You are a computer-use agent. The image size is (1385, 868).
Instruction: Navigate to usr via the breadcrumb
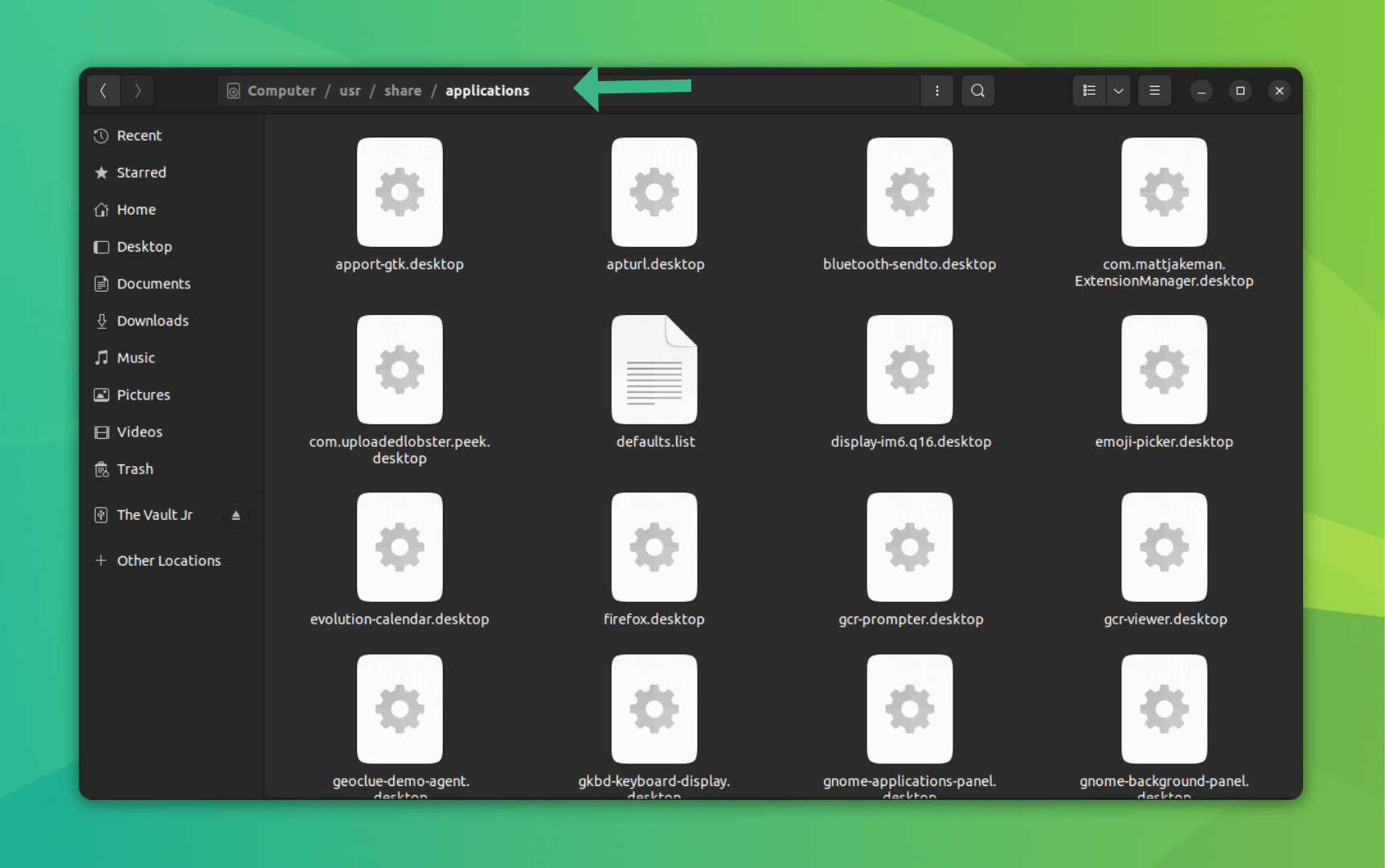tap(350, 90)
